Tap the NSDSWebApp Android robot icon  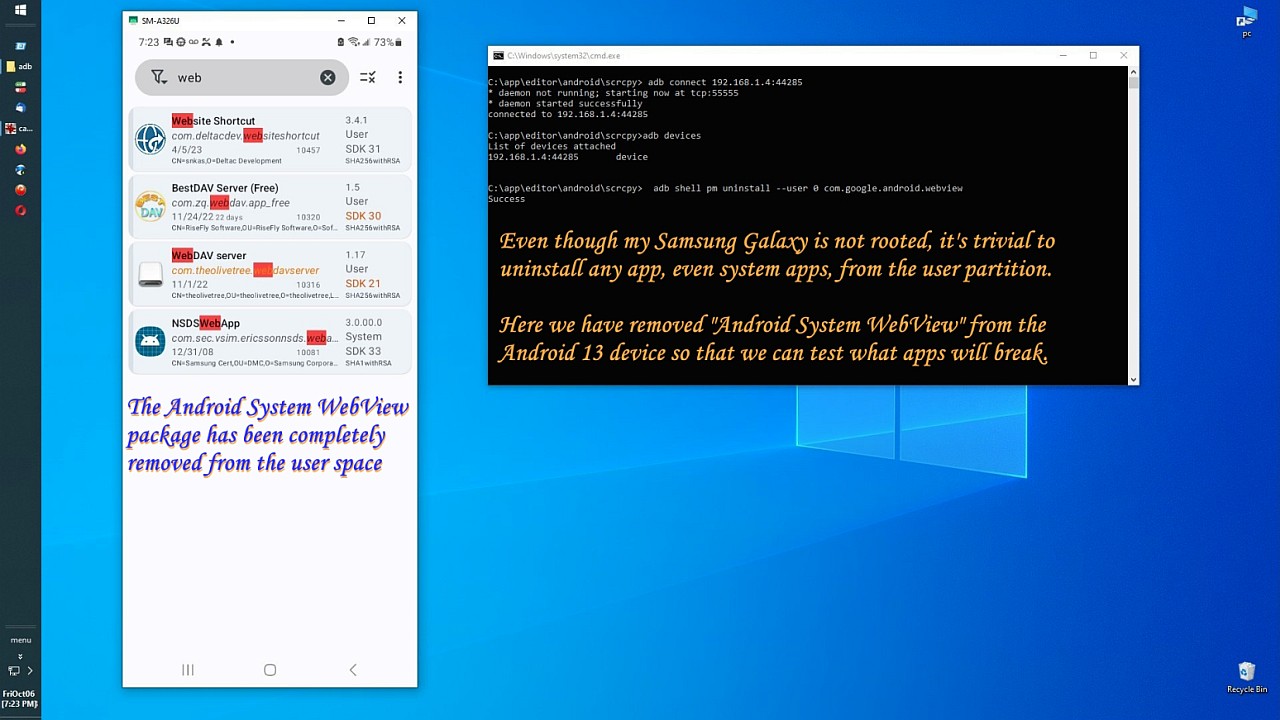point(150,342)
